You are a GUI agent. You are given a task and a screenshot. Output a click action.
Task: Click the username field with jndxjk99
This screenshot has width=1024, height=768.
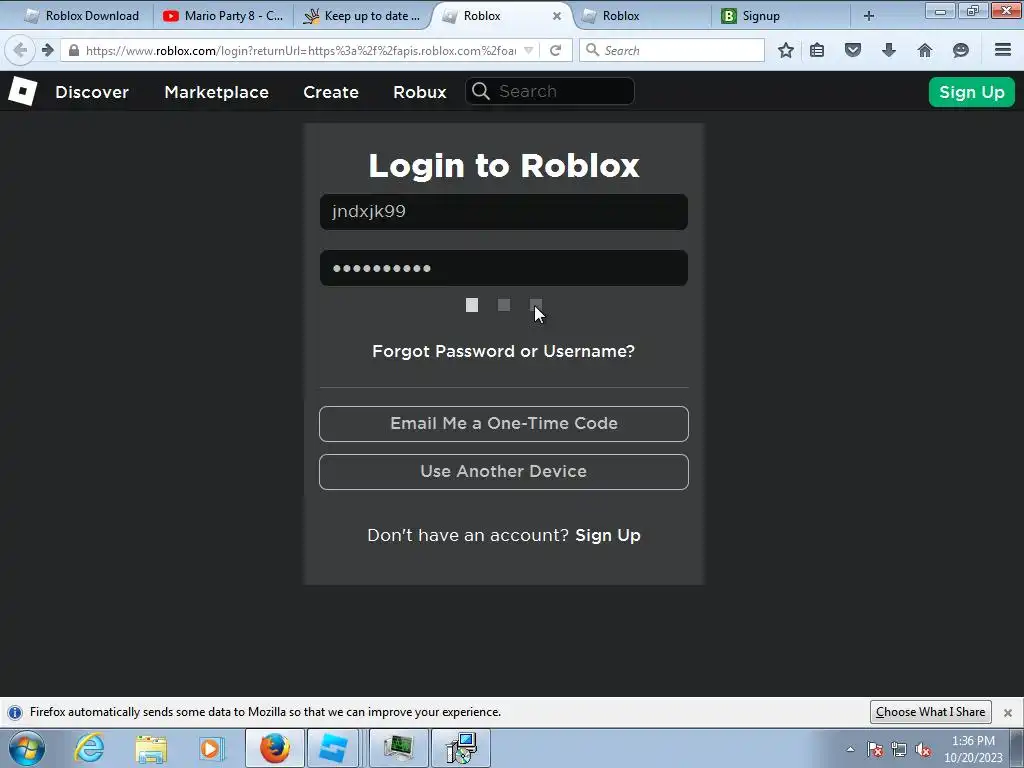(504, 212)
